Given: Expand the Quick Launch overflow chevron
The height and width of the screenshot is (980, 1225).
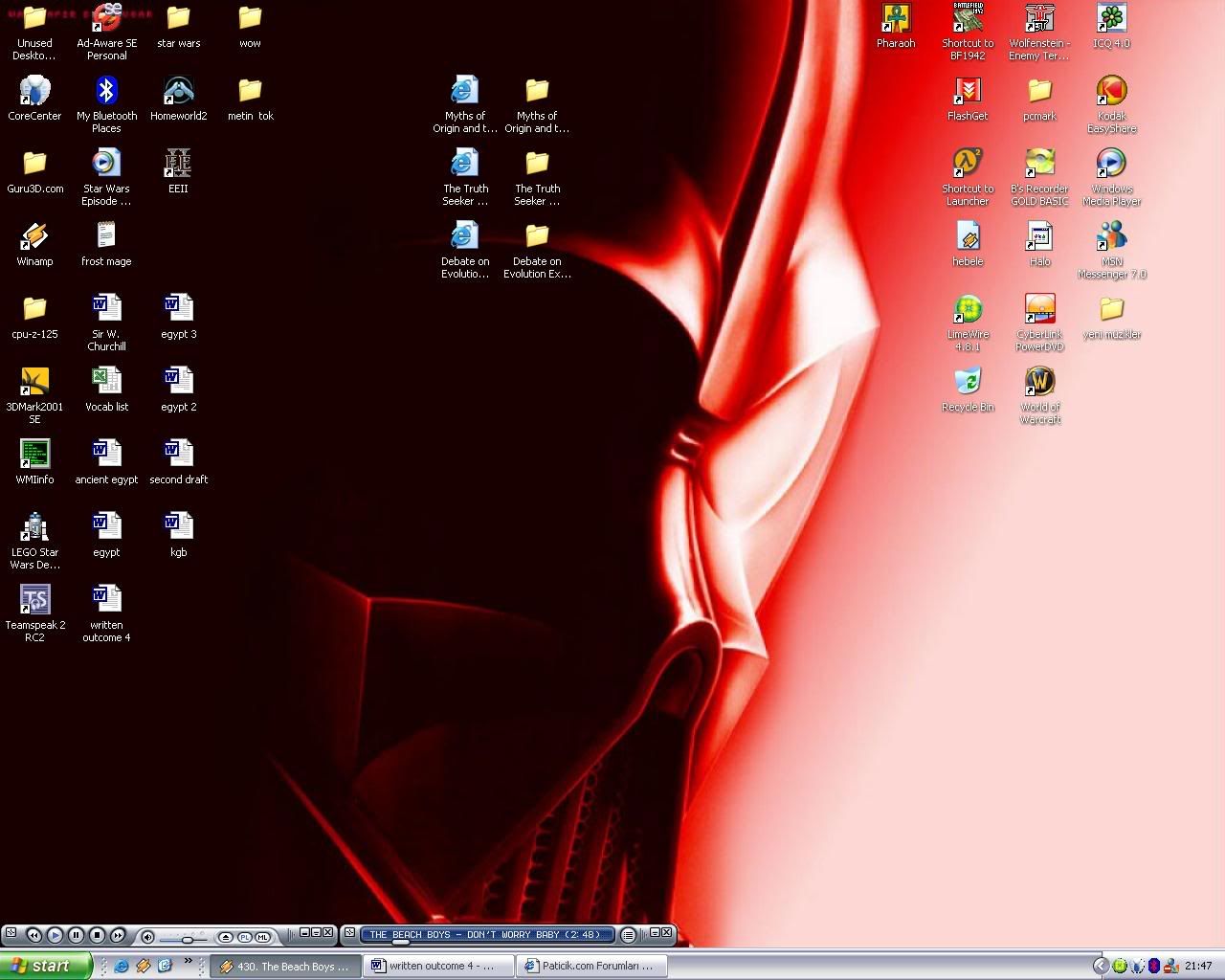Looking at the screenshot, I should tap(189, 961).
